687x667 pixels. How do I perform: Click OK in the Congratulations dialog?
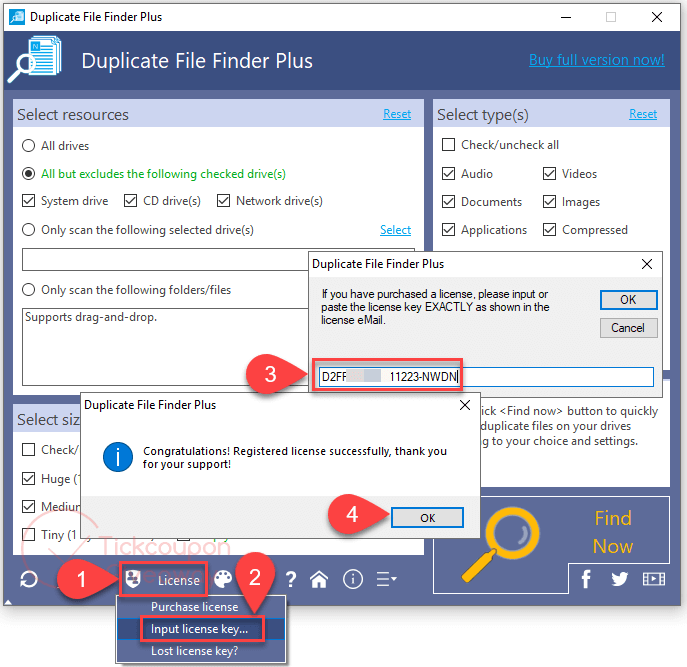pyautogui.click(x=427, y=518)
